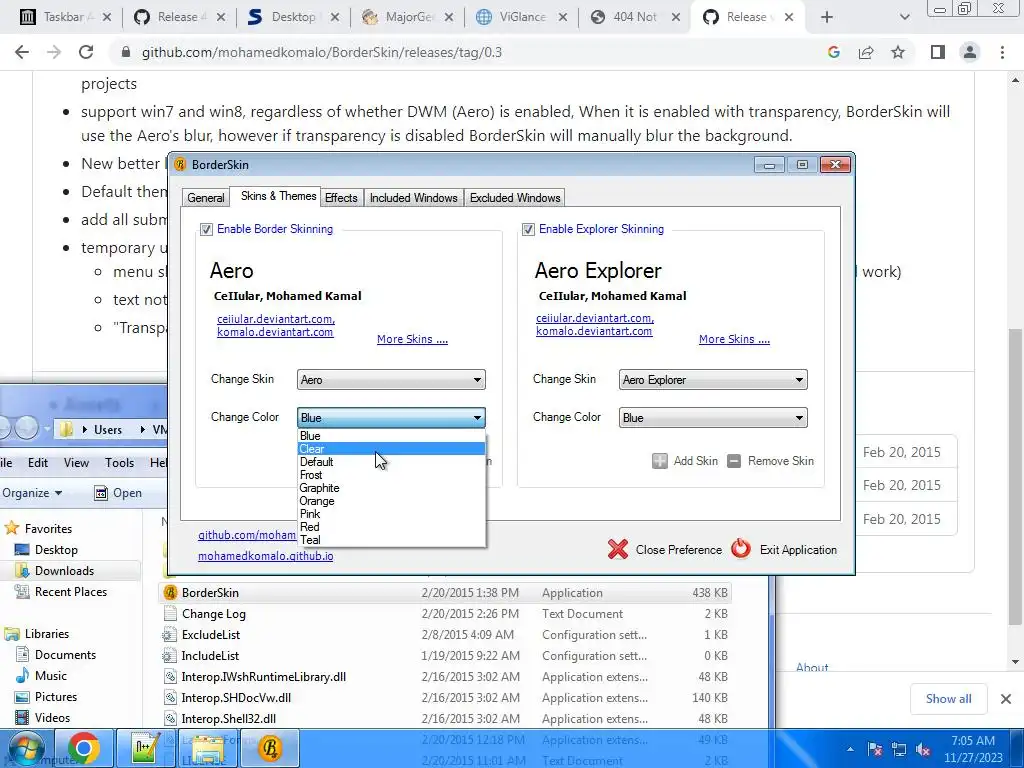Choose Frost color option

pyautogui.click(x=391, y=475)
